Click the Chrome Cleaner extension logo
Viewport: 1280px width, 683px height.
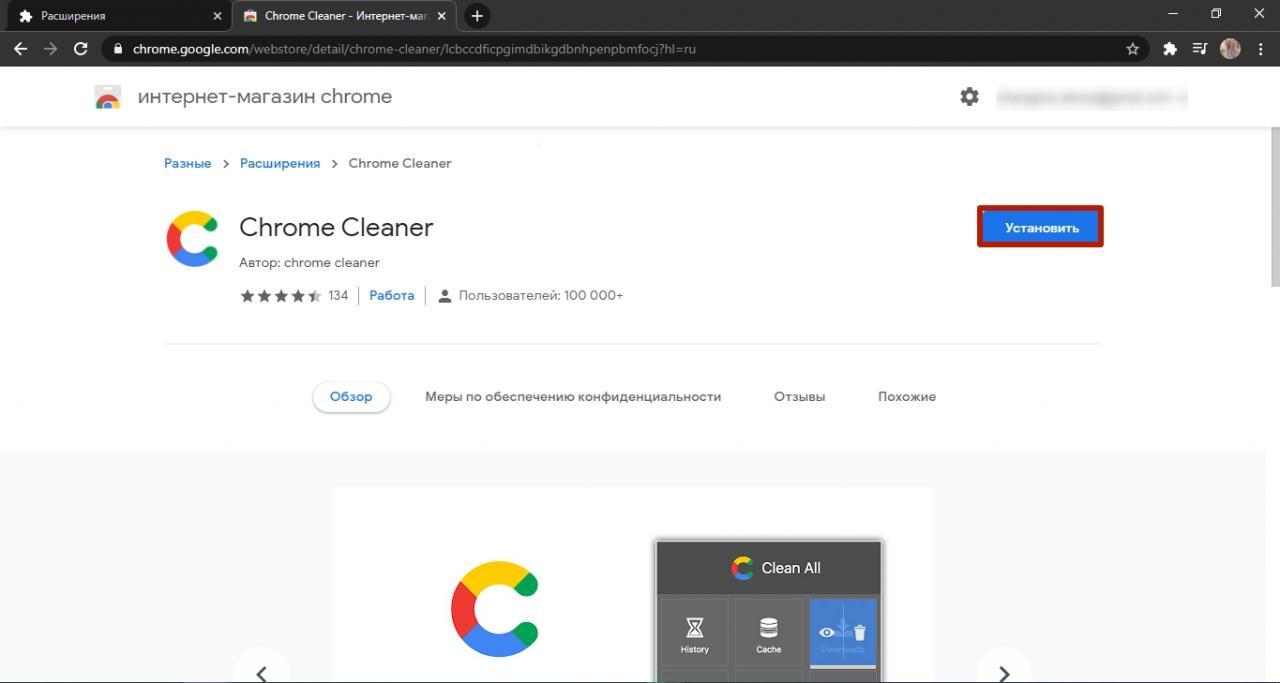192,239
